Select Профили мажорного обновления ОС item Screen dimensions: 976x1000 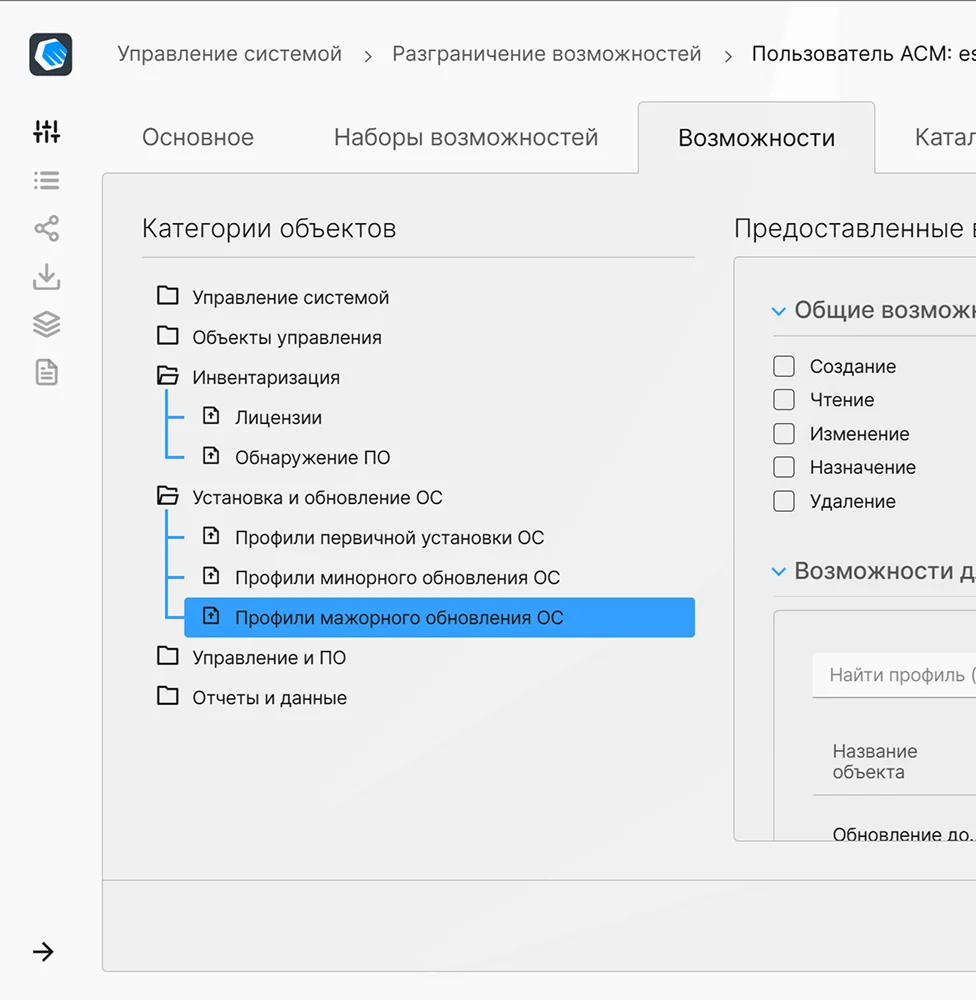pyautogui.click(x=440, y=617)
